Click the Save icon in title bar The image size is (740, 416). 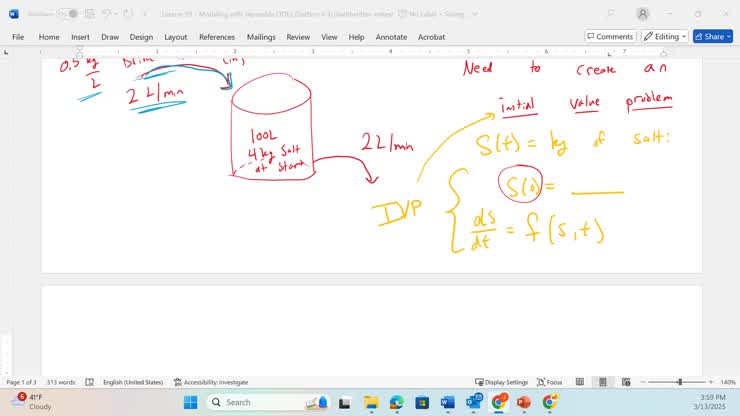tap(90, 14)
